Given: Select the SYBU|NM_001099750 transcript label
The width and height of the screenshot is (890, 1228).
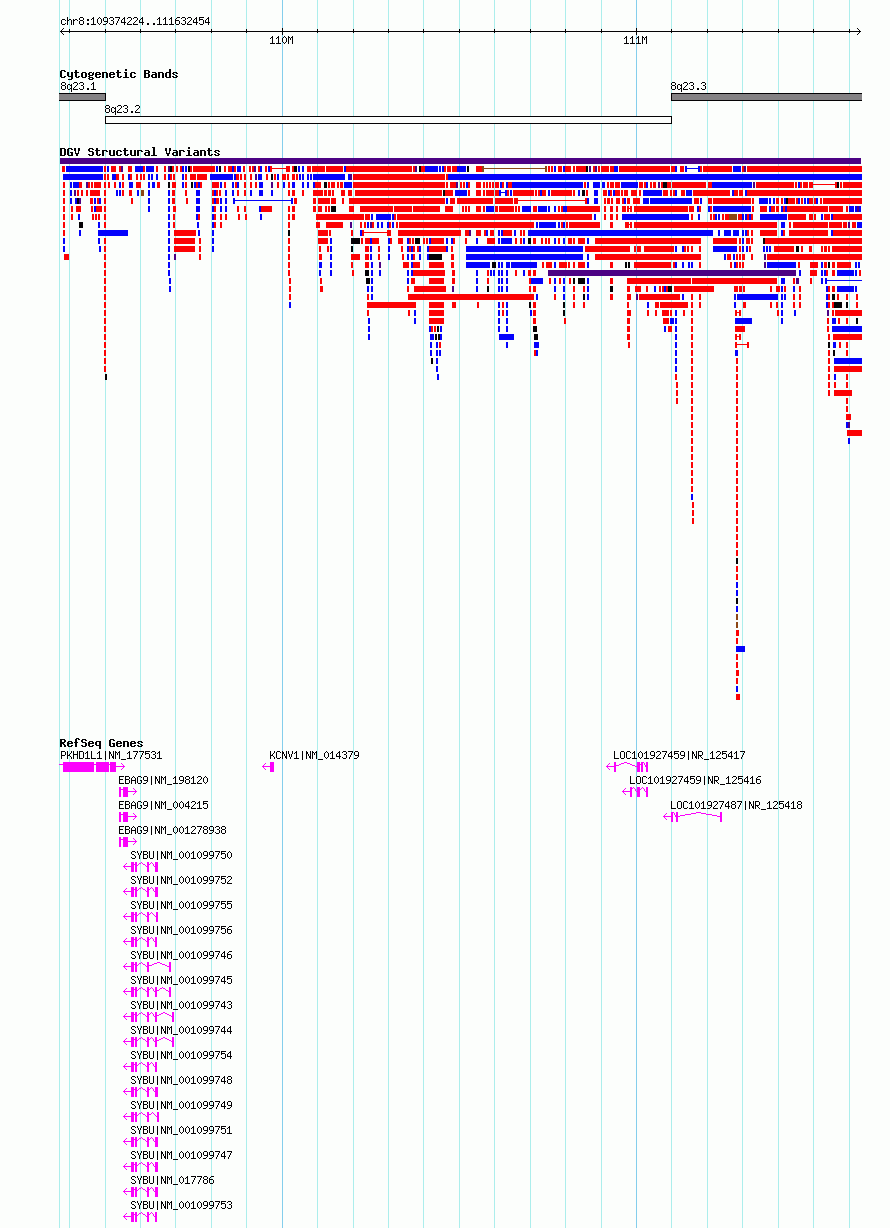Looking at the screenshot, I should click(181, 855).
